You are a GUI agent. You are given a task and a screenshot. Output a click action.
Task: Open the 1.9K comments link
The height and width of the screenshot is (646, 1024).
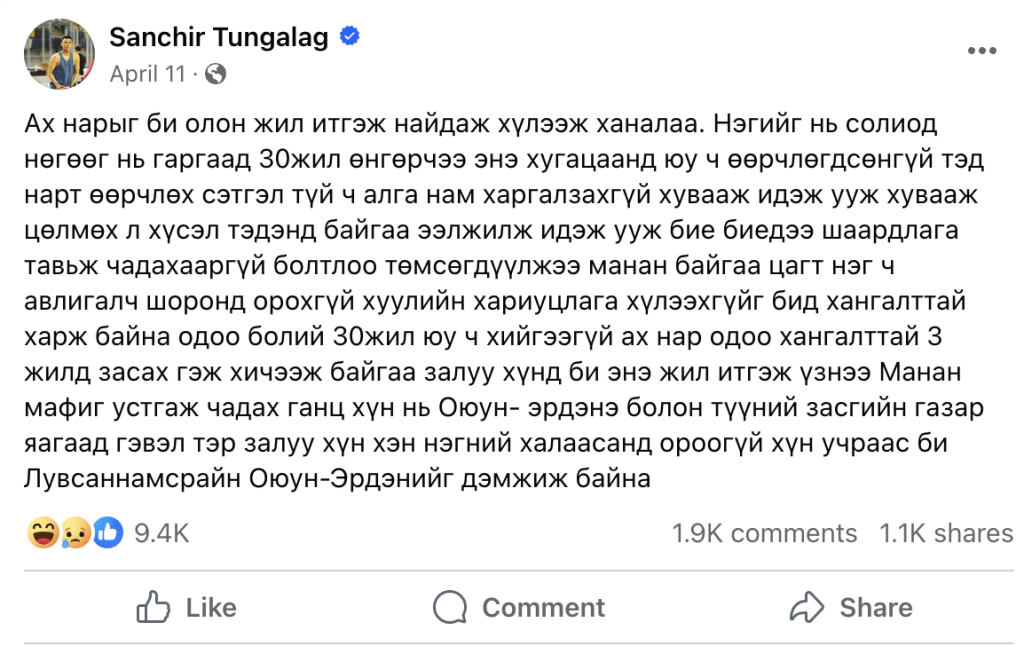click(764, 533)
